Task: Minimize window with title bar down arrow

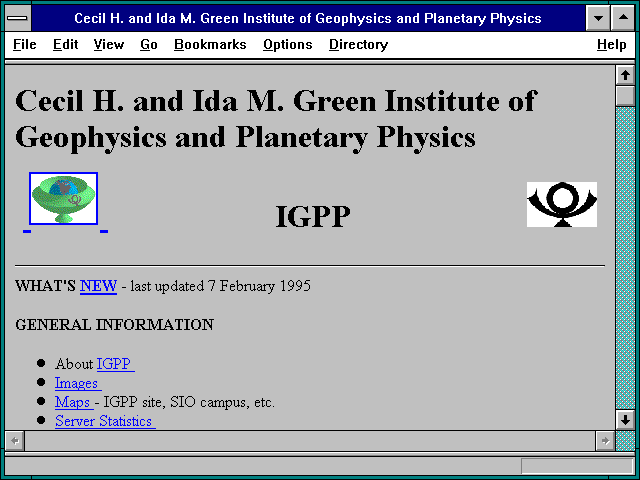Action: [598, 18]
